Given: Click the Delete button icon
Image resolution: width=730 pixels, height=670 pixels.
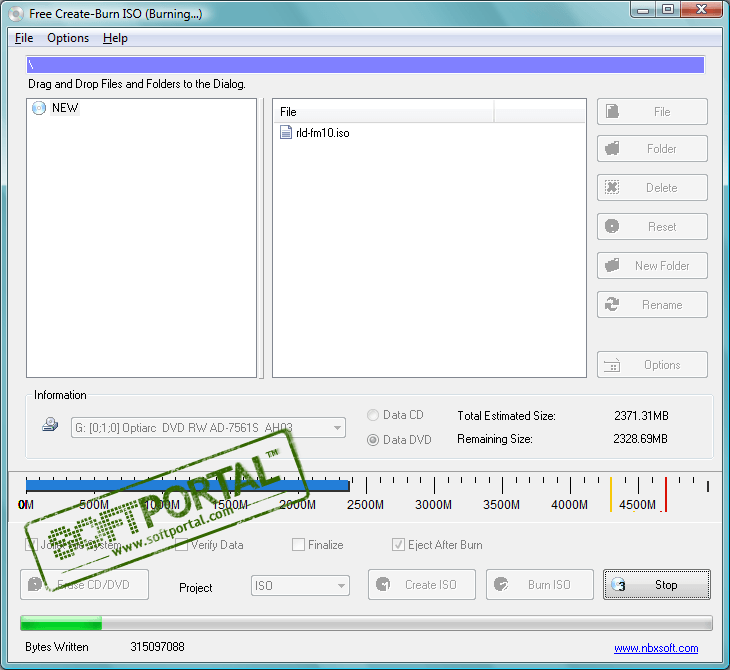Looking at the screenshot, I should 613,188.
